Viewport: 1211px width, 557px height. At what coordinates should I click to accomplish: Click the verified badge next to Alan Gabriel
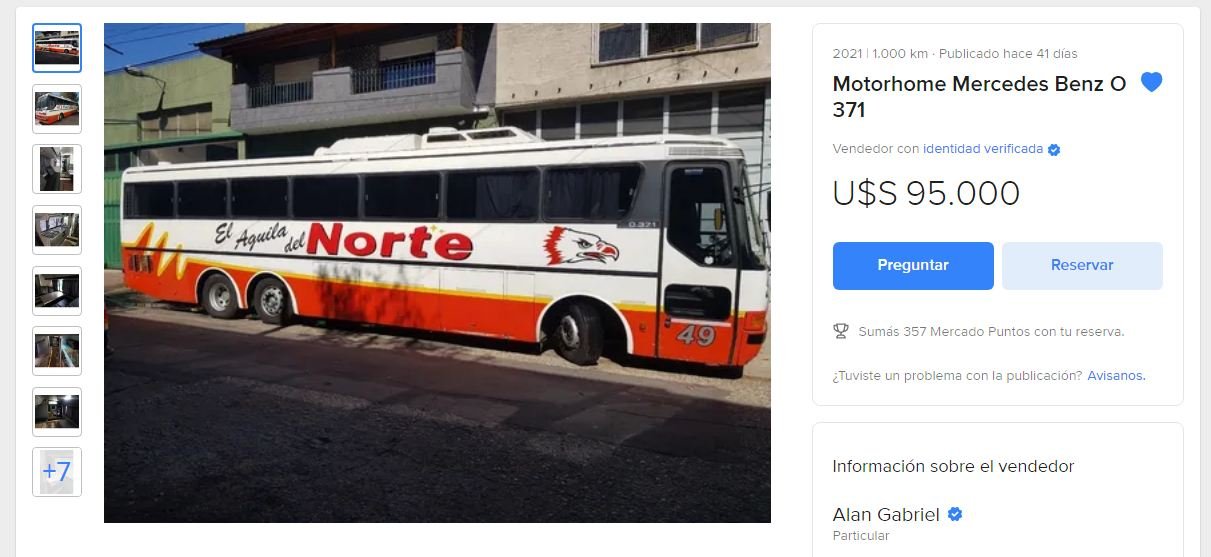click(x=955, y=514)
